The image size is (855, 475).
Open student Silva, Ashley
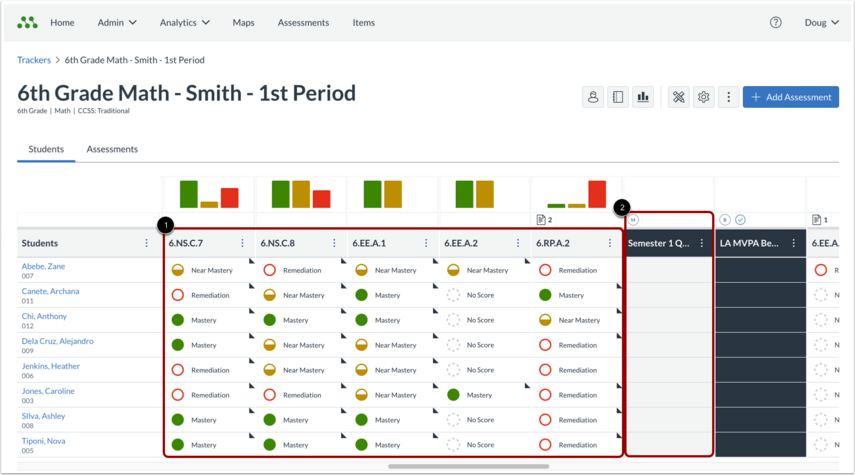click(43, 416)
